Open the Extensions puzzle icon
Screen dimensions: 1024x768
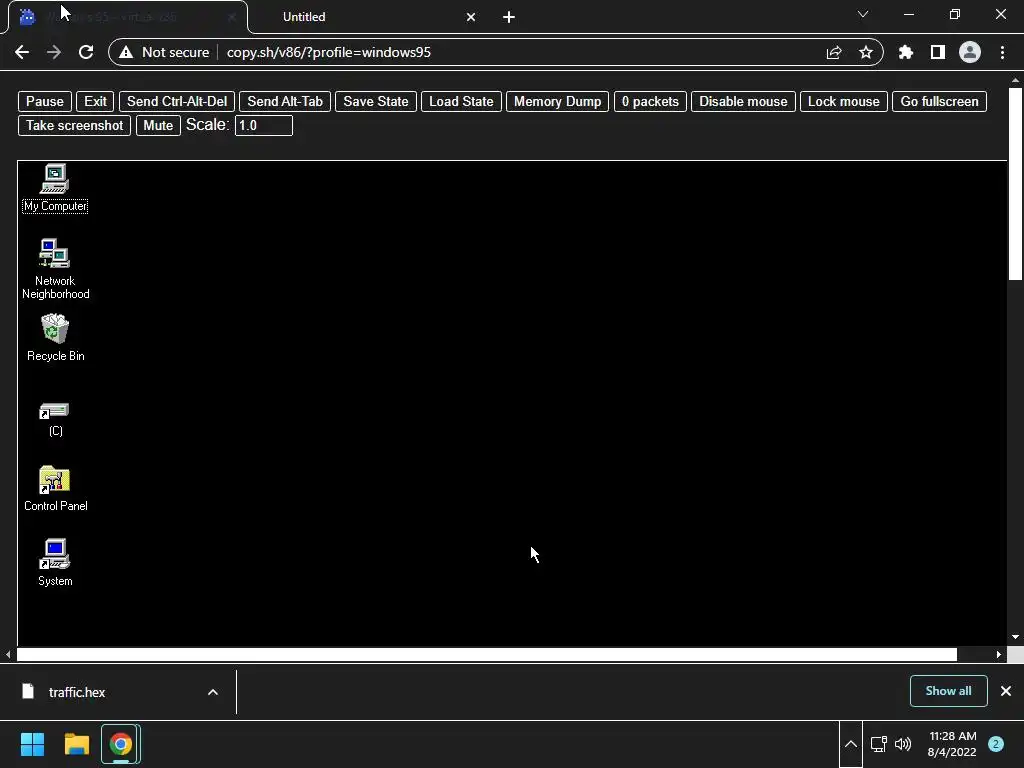906,52
